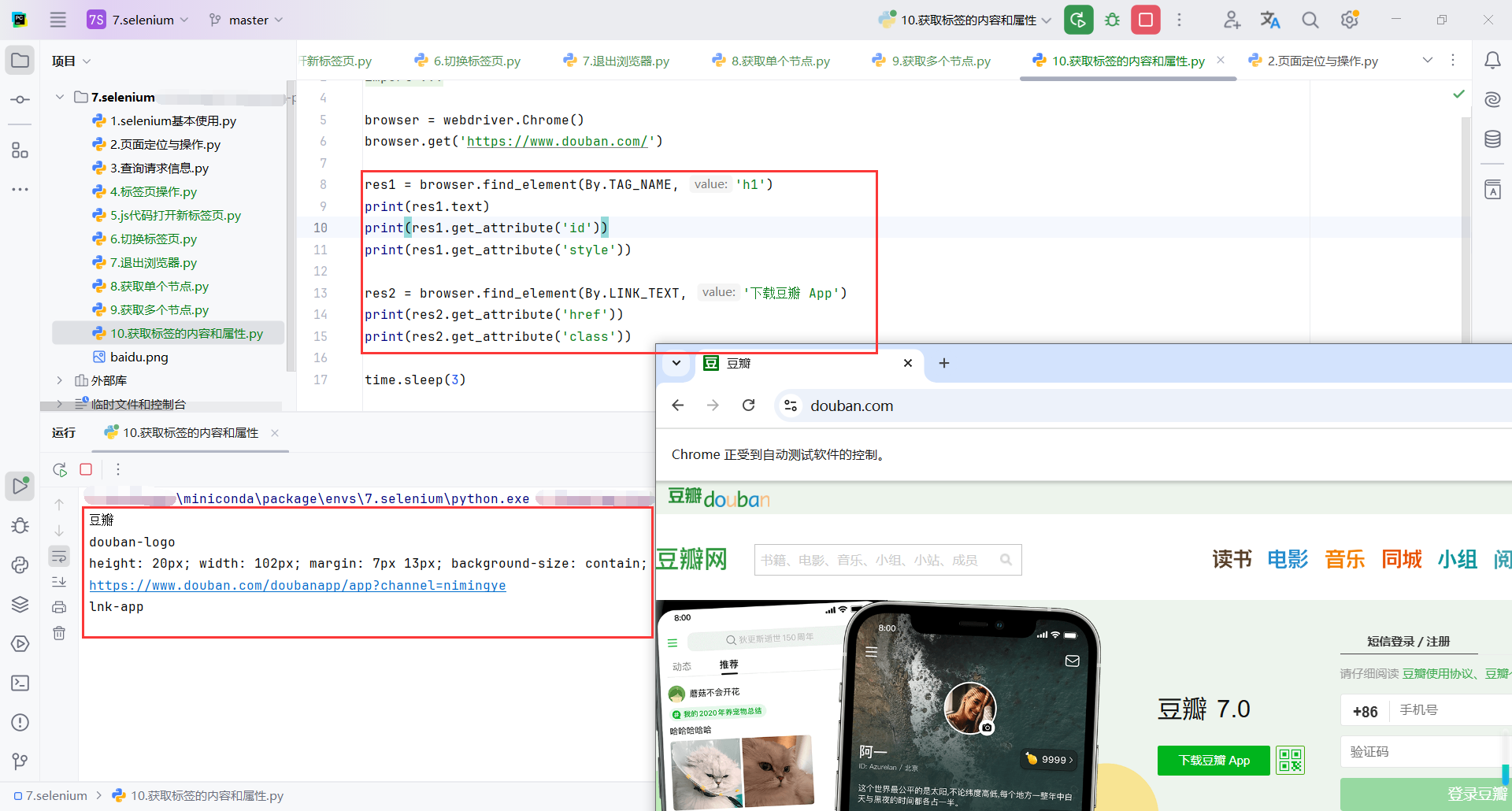The width and height of the screenshot is (1512, 811).
Task: Open the Commit tool window
Action: point(20,100)
